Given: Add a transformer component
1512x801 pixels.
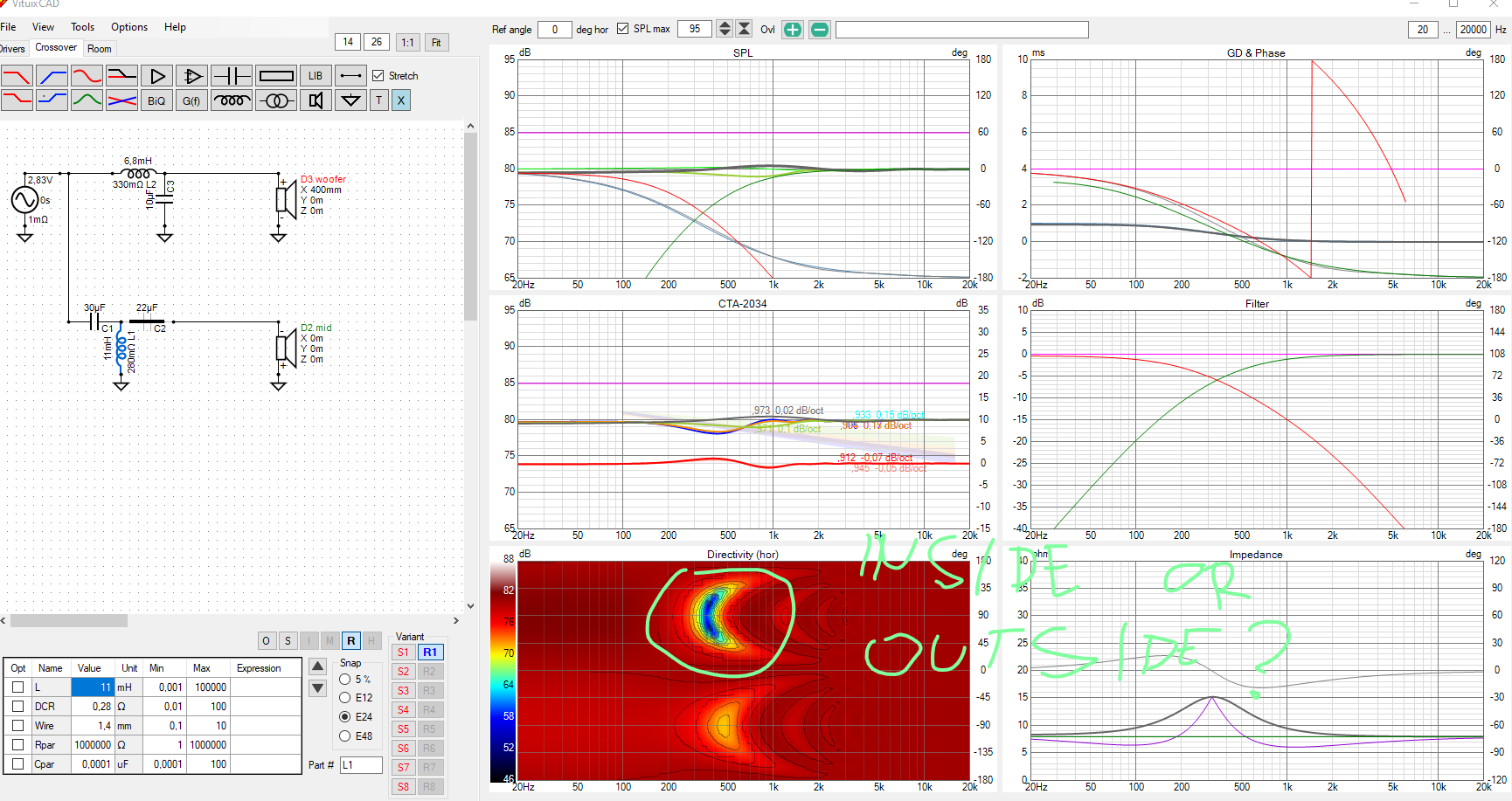Looking at the screenshot, I should (x=276, y=100).
